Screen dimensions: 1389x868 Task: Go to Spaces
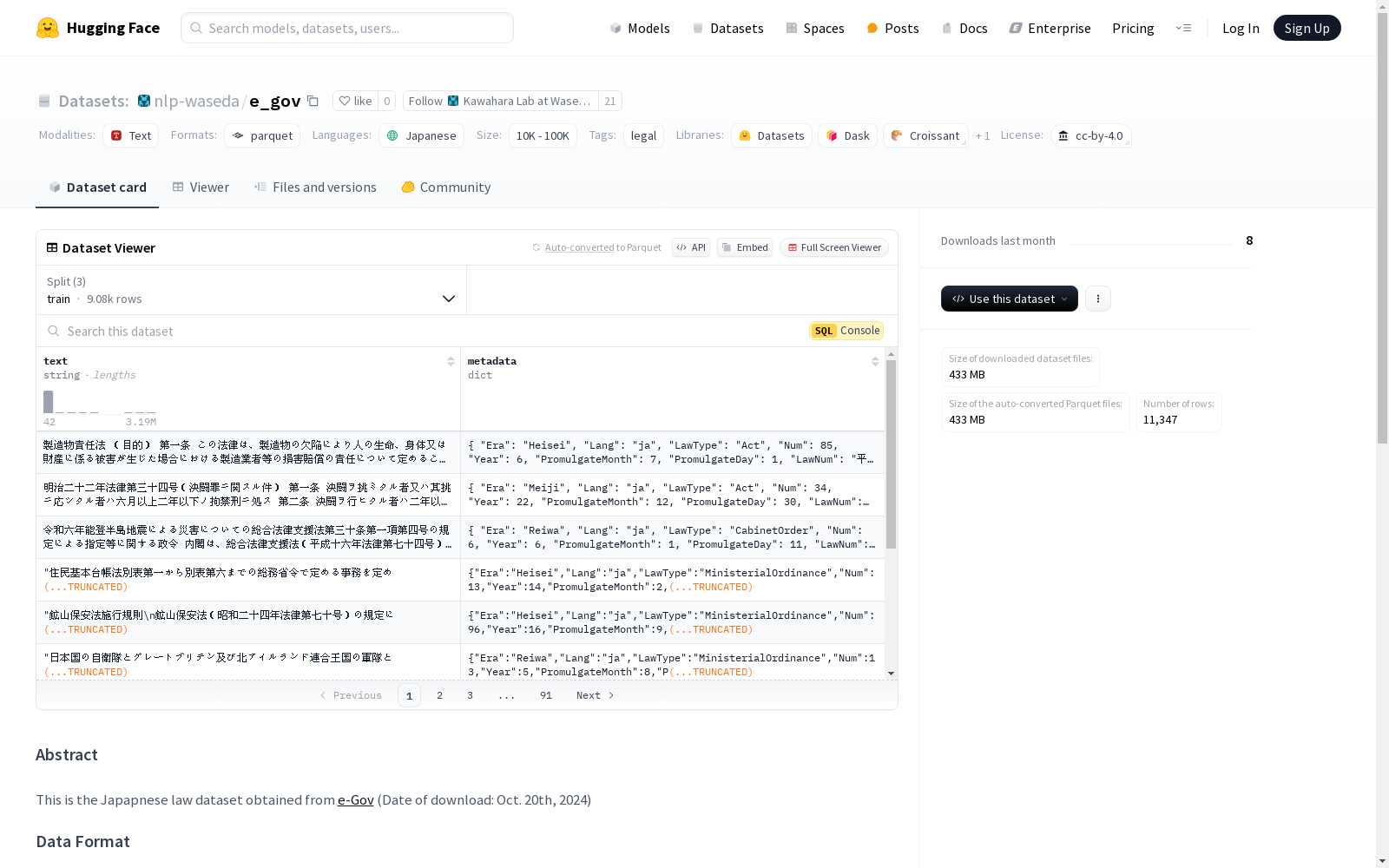(x=814, y=28)
